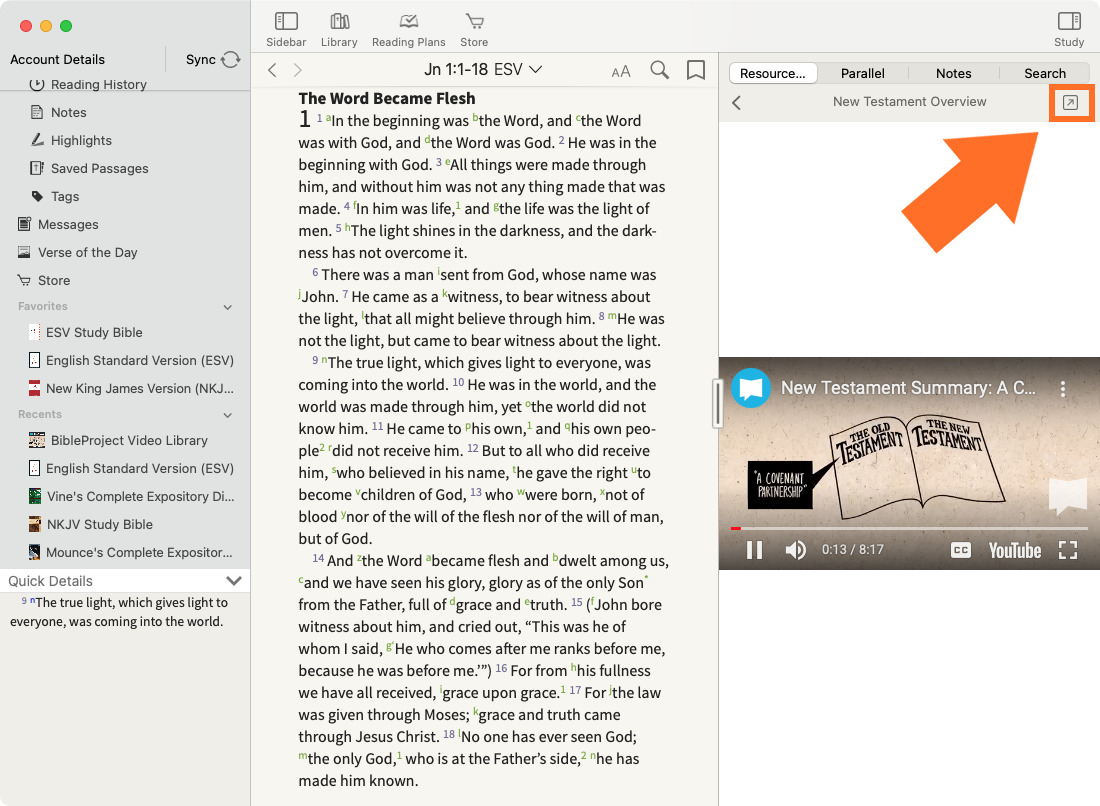
Task: Toggle the Sidebar toolbar button
Action: pyautogui.click(x=286, y=30)
